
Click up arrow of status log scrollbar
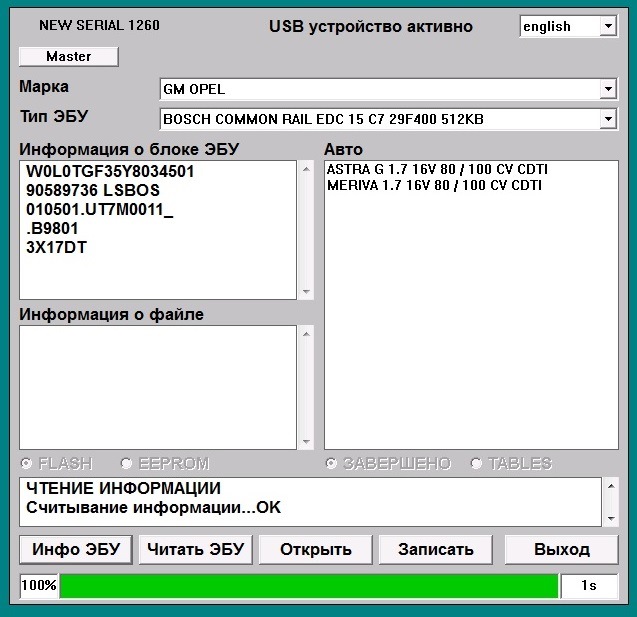coord(611,486)
